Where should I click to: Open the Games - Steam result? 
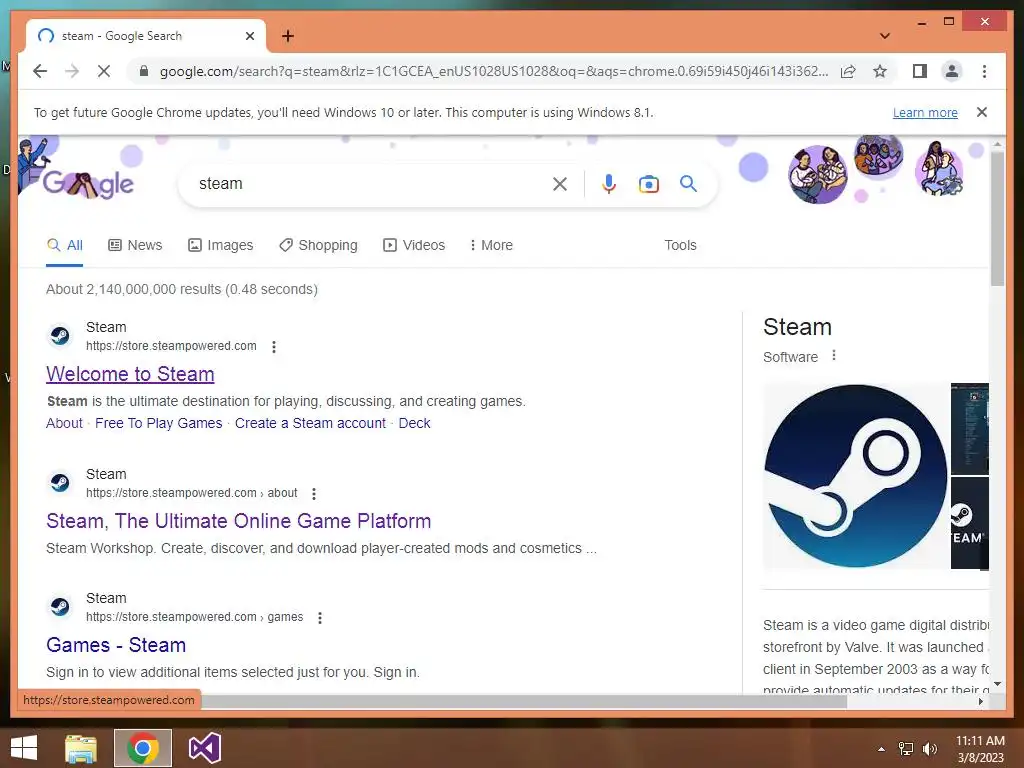116,645
